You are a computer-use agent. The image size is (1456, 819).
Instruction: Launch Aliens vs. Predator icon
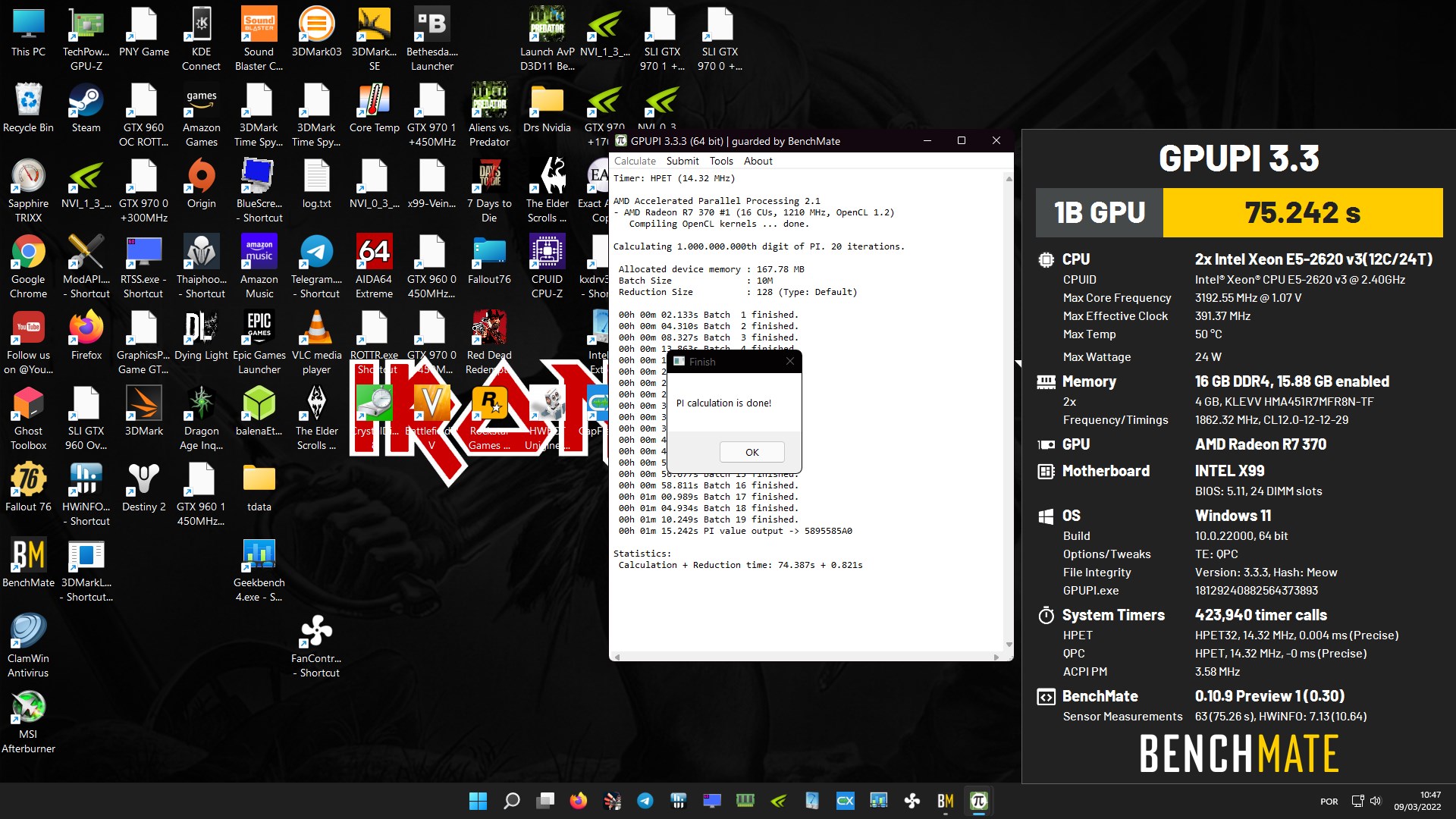[x=489, y=115]
